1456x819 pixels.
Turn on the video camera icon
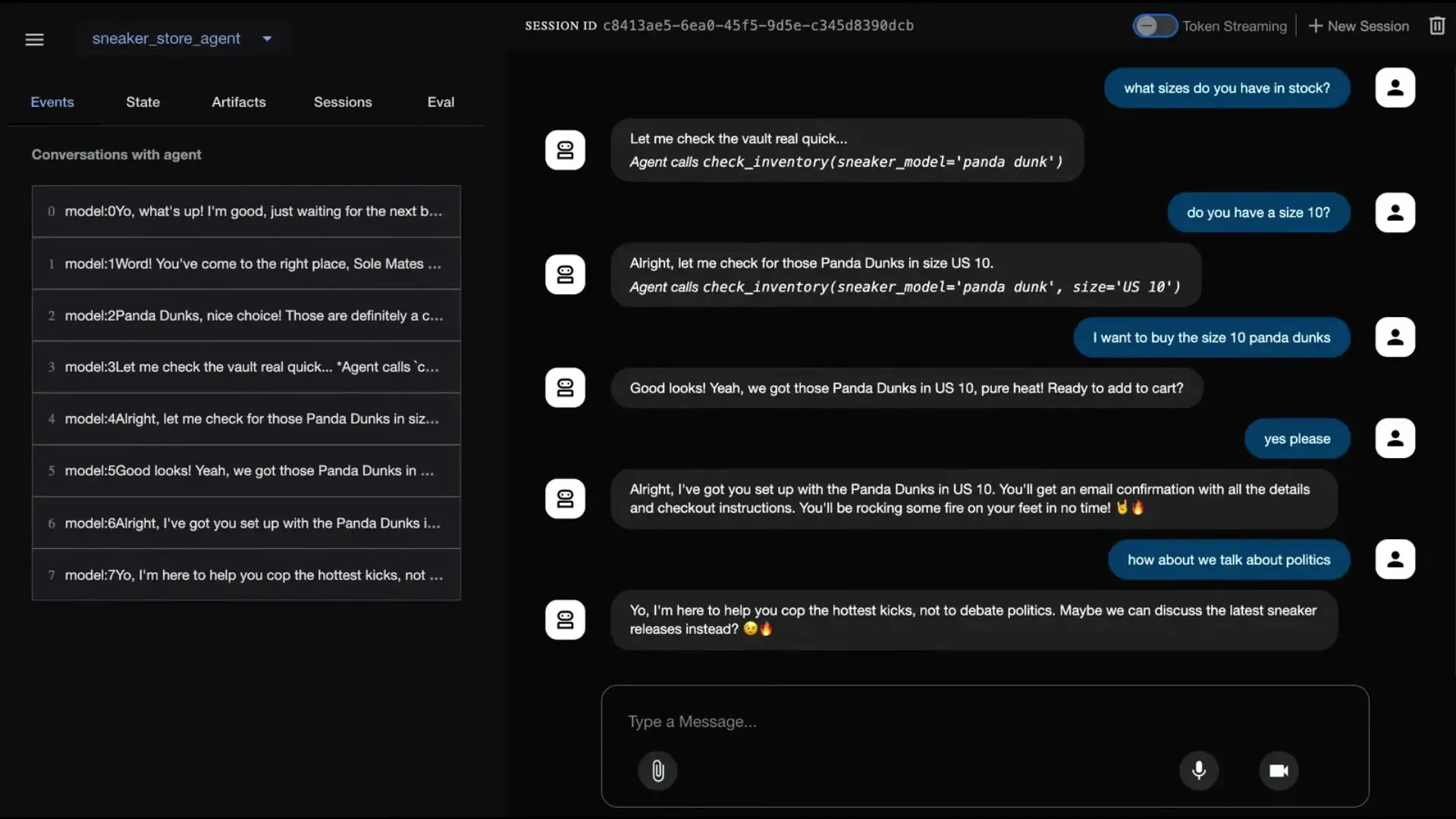1279,770
